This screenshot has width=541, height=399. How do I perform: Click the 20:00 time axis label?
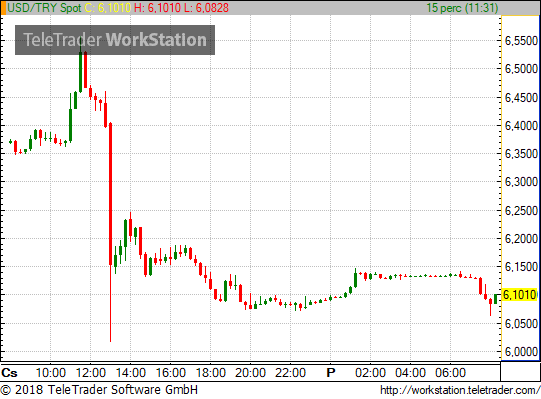(250, 373)
